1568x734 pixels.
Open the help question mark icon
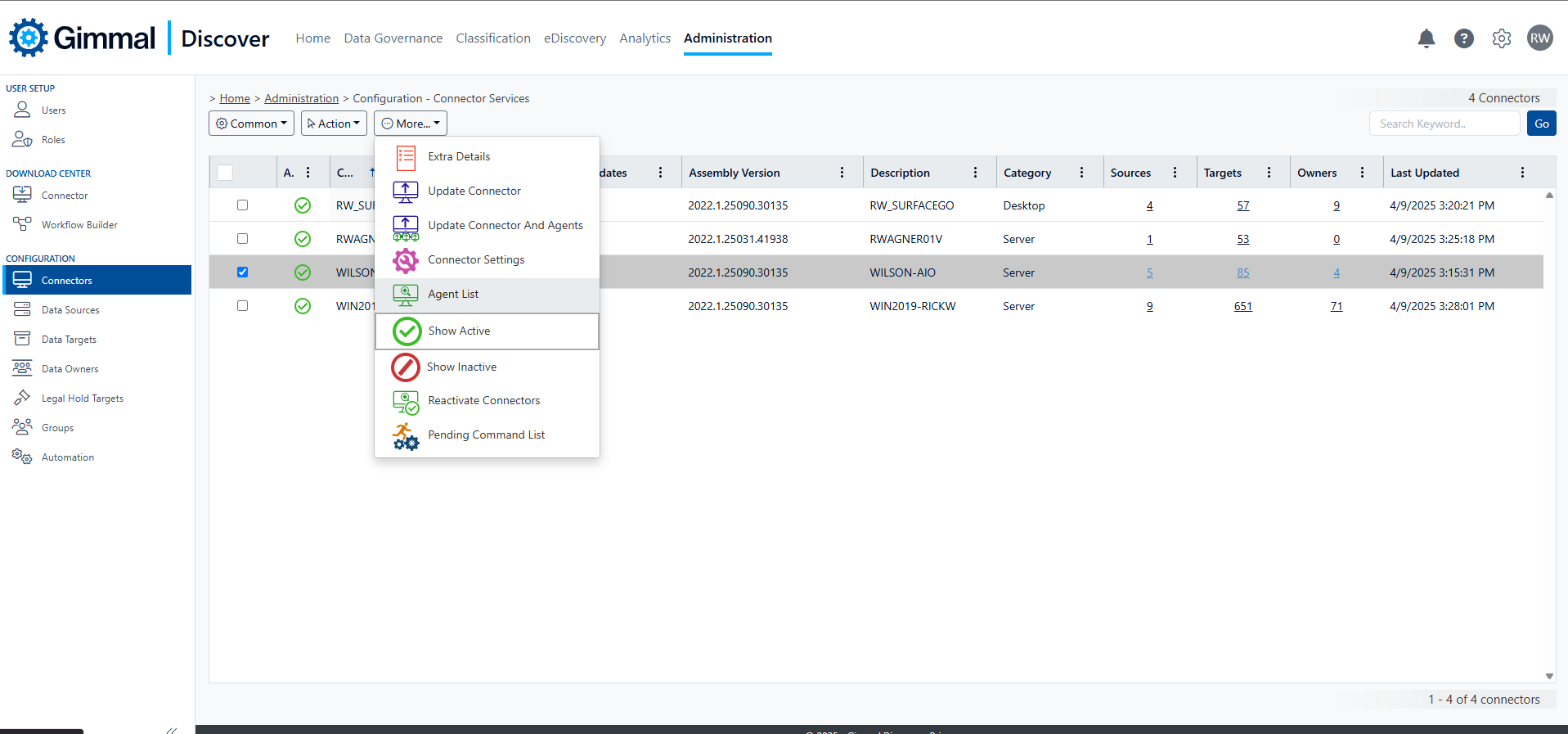pos(1463,38)
